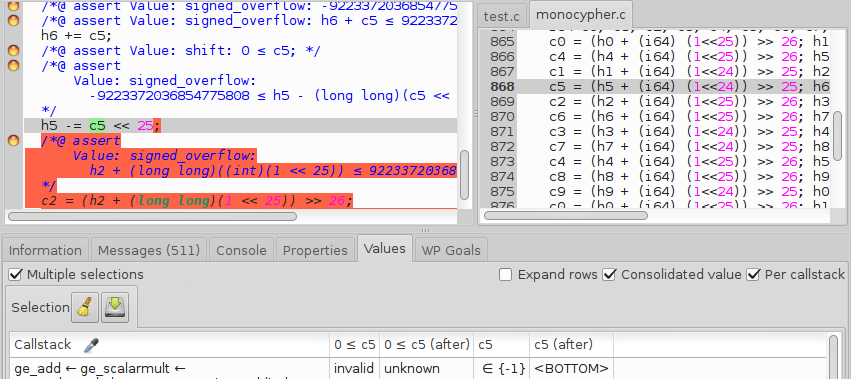The width and height of the screenshot is (851, 379).
Task: Click the vertical scrollbar of the left code pane
Action: (x=464, y=175)
